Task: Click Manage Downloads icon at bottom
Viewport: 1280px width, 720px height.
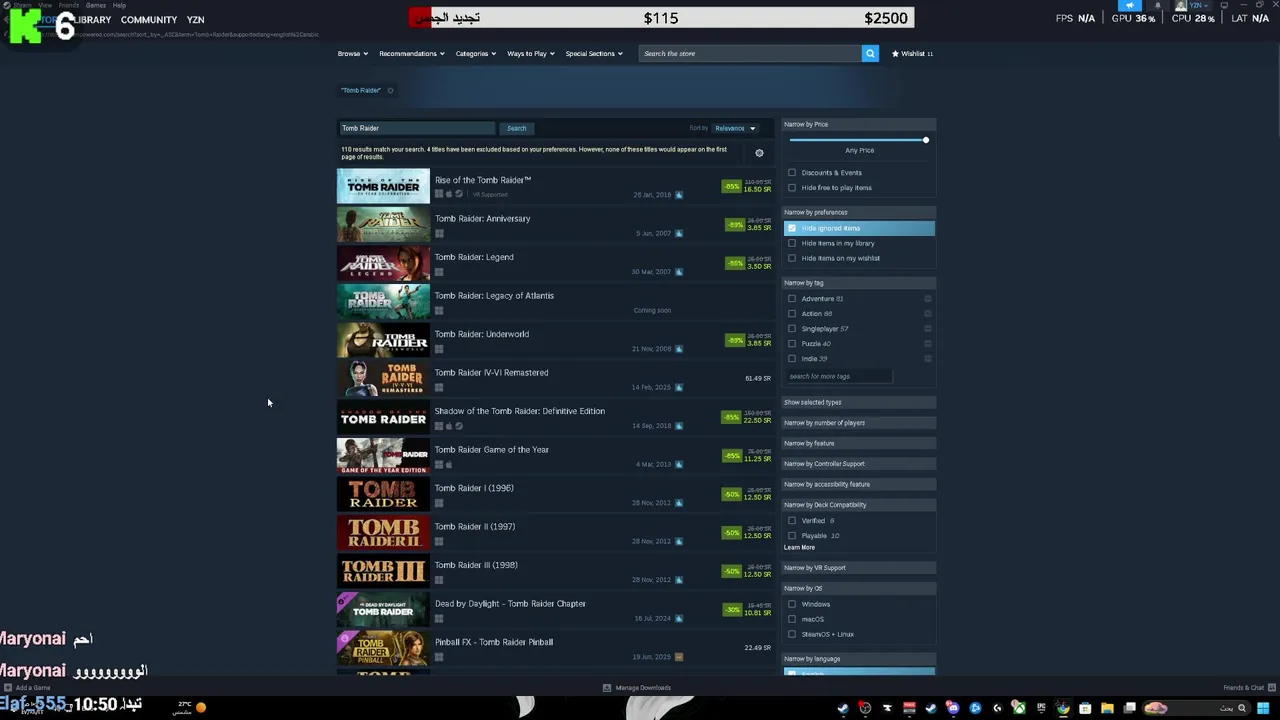Action: [607, 688]
